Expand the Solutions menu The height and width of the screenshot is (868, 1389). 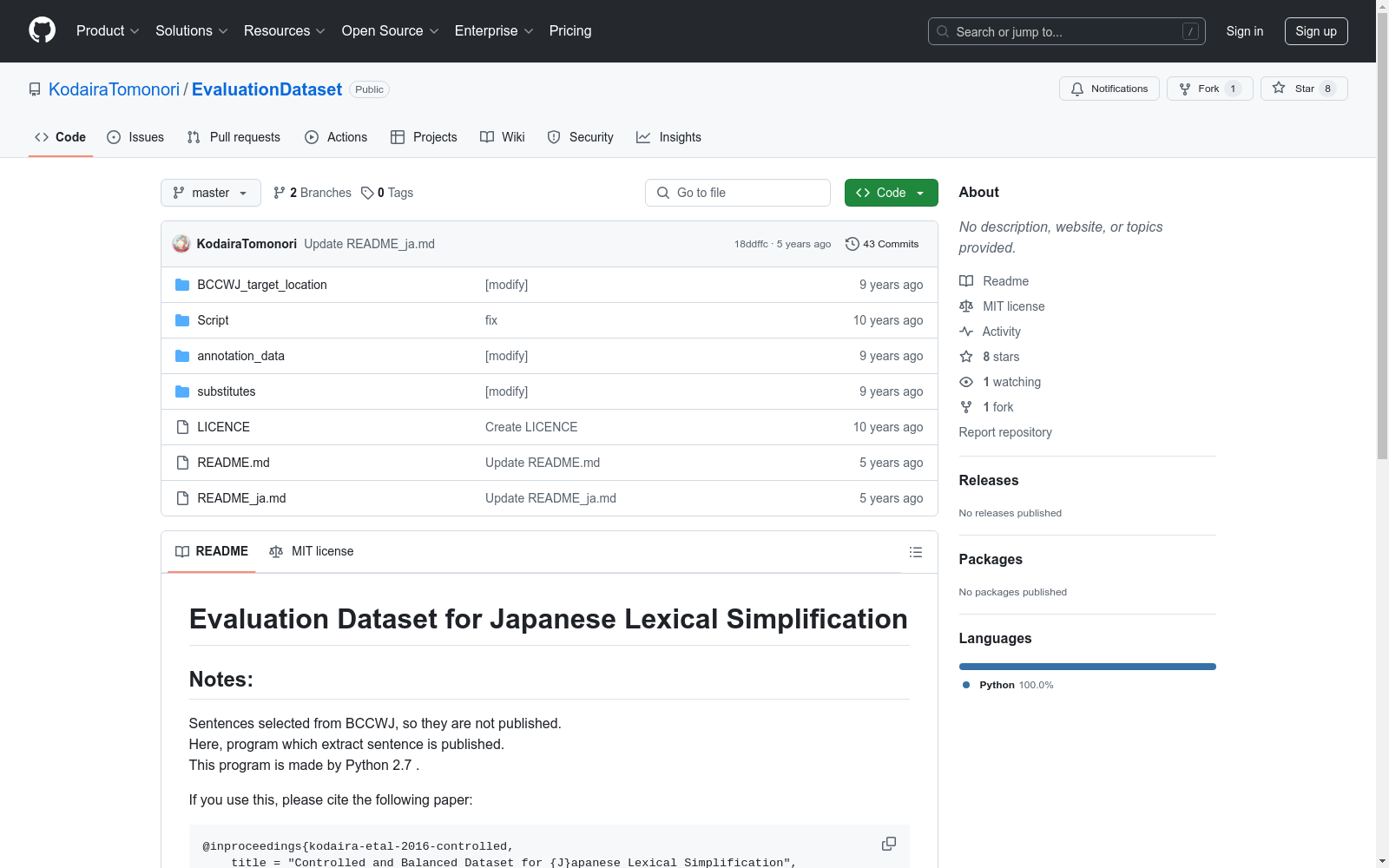[191, 30]
